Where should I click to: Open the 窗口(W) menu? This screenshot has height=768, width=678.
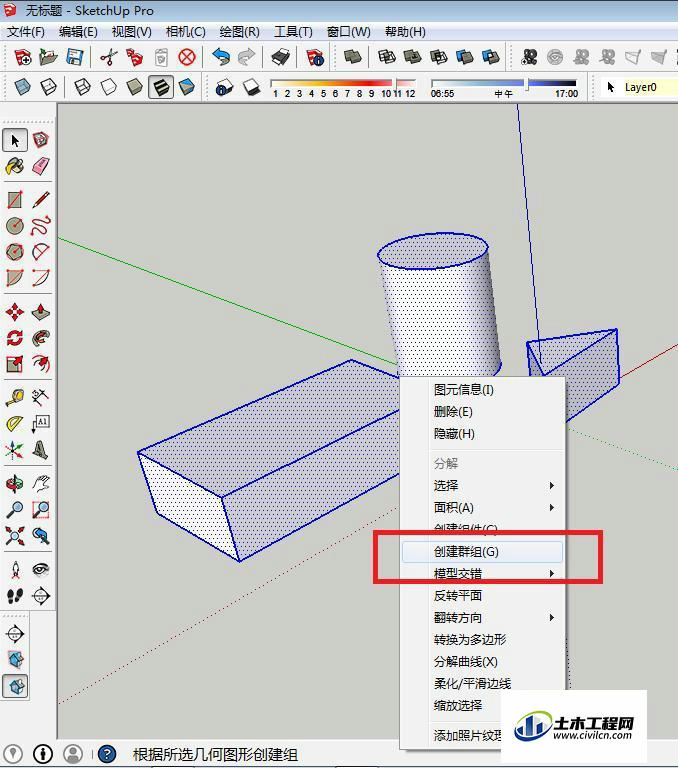pos(348,32)
